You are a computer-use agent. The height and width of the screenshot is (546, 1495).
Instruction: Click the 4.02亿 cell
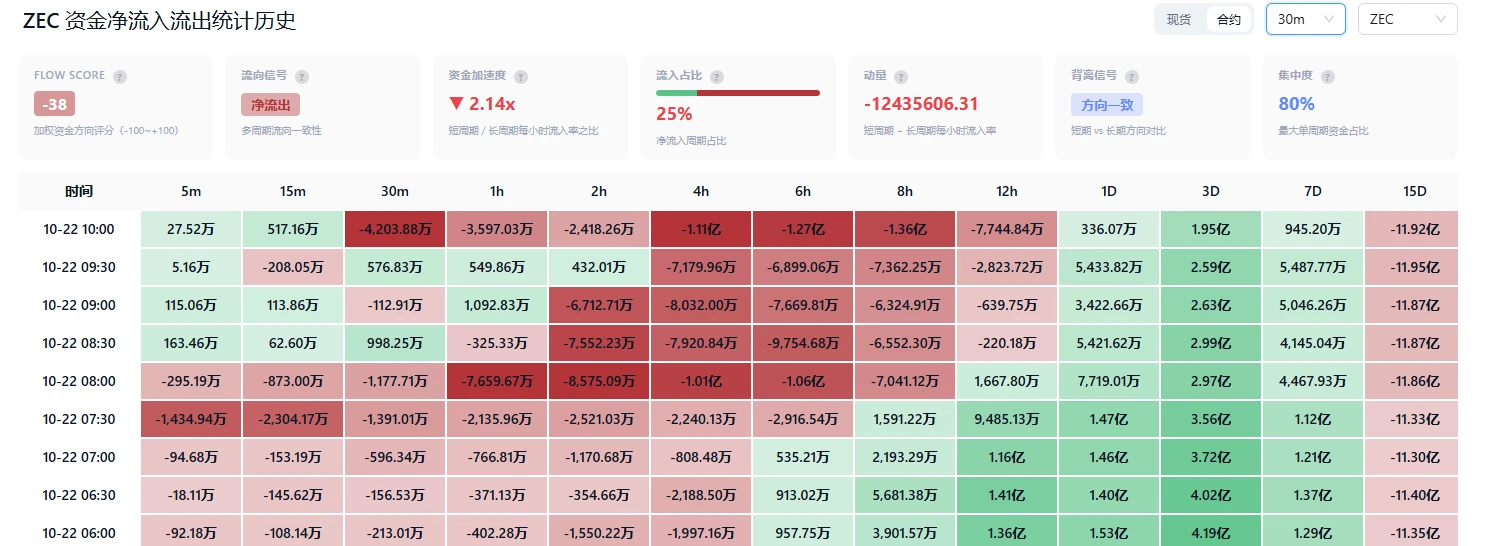tap(1211, 495)
